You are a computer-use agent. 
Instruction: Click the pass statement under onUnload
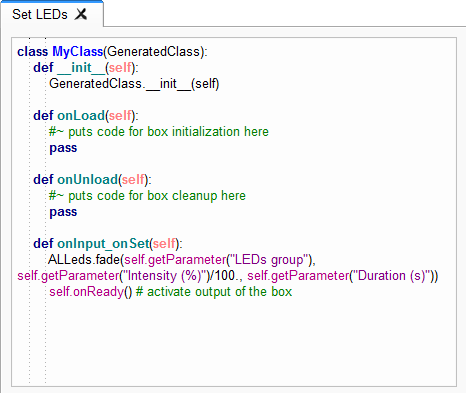(63, 212)
